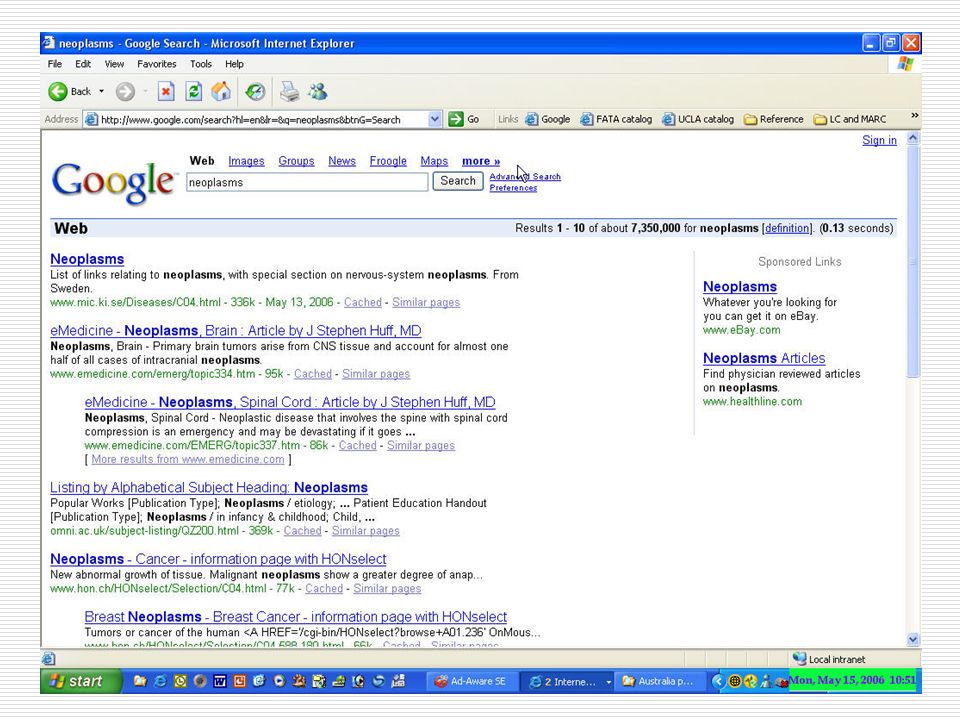The image size is (960, 720).
Task: Open Similar pages for omni.ac.uk result
Action: click(366, 531)
